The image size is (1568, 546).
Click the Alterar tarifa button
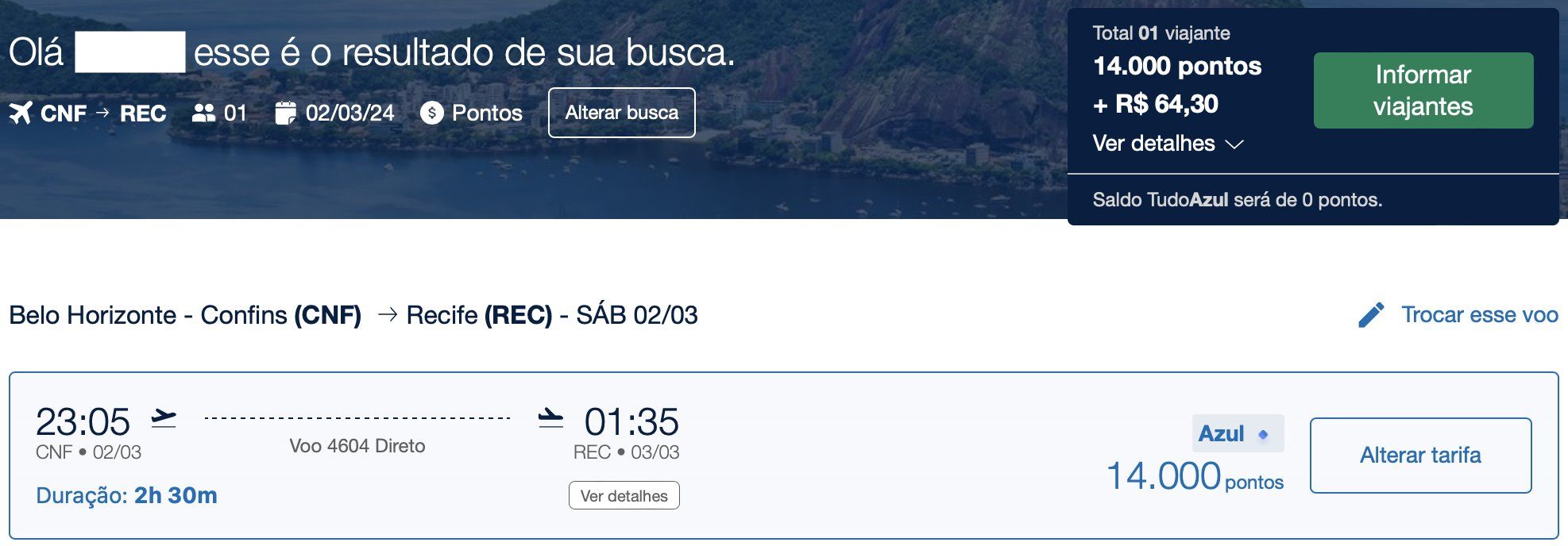1421,456
